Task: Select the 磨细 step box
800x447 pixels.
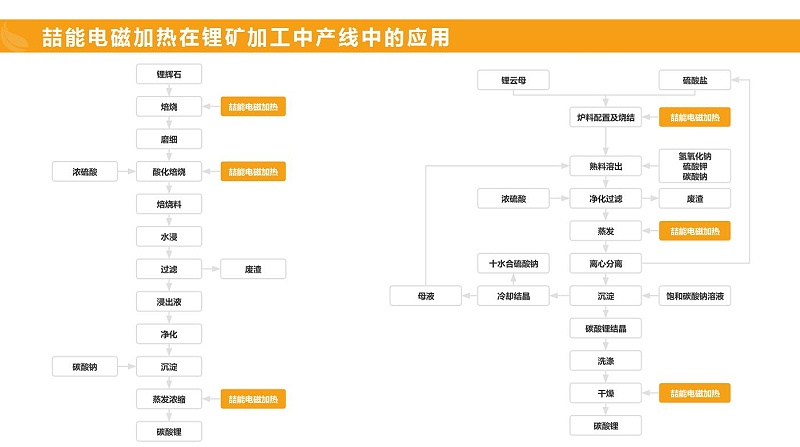Action: click(x=168, y=139)
